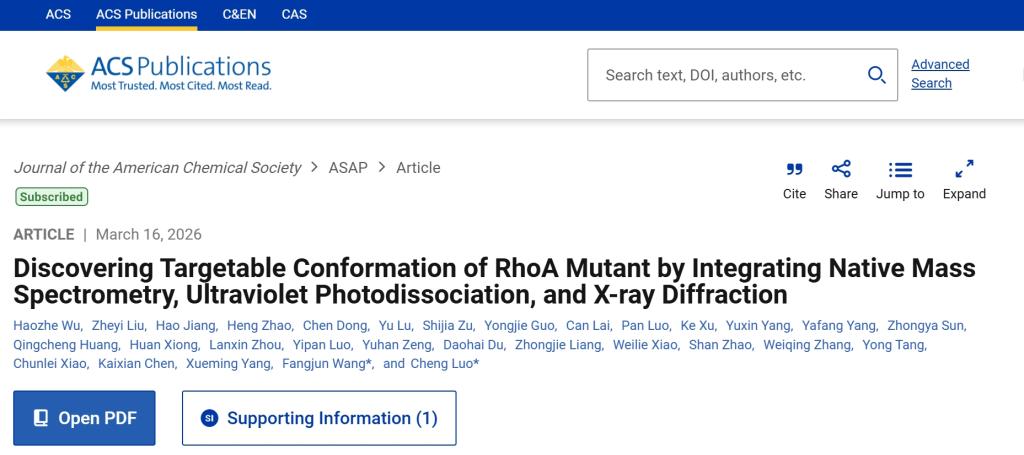The height and width of the screenshot is (455, 1024).
Task: Open Supporting Information (1)
Action: (x=319, y=418)
